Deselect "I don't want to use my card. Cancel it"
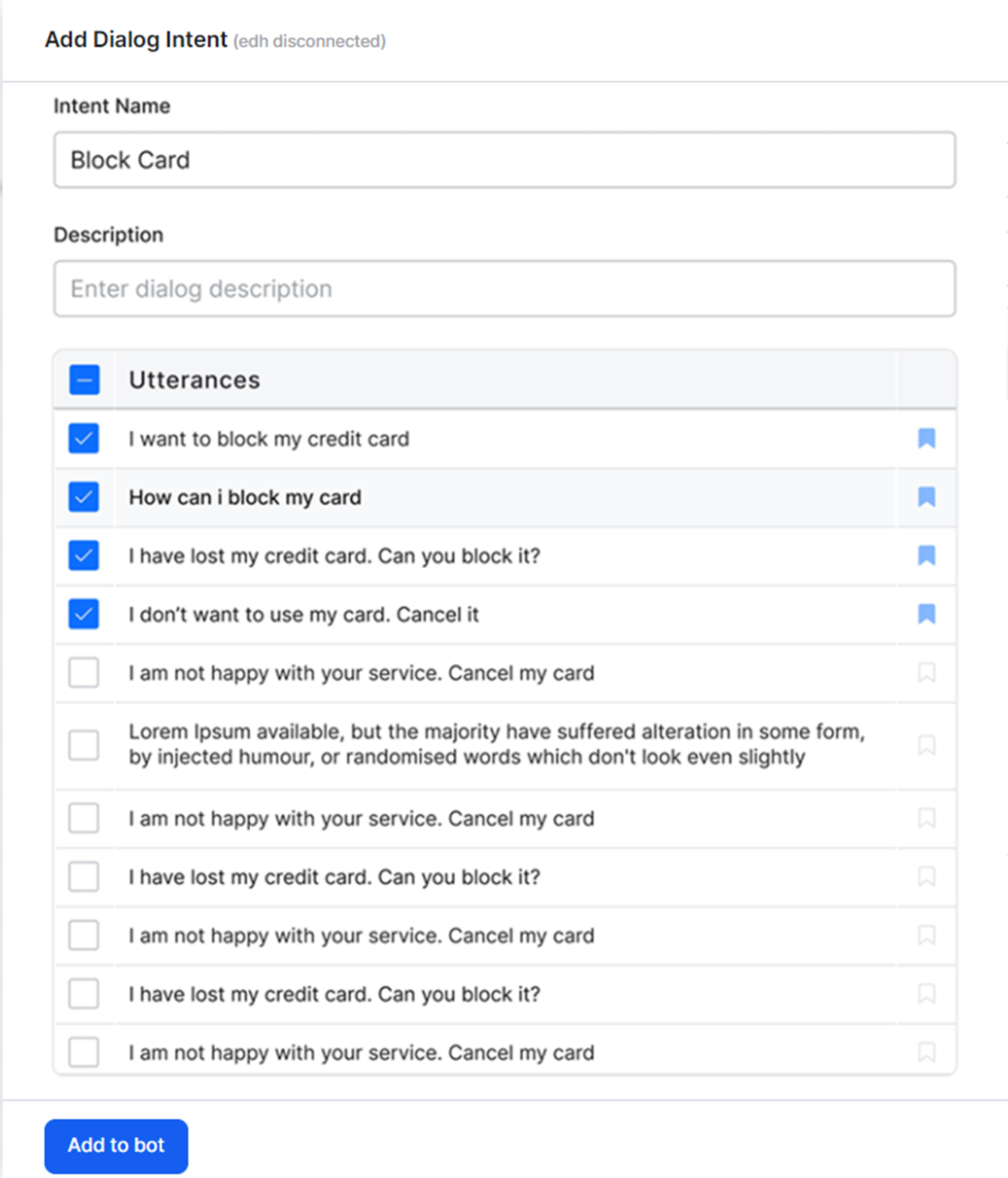The image size is (1008, 1178). (x=84, y=614)
